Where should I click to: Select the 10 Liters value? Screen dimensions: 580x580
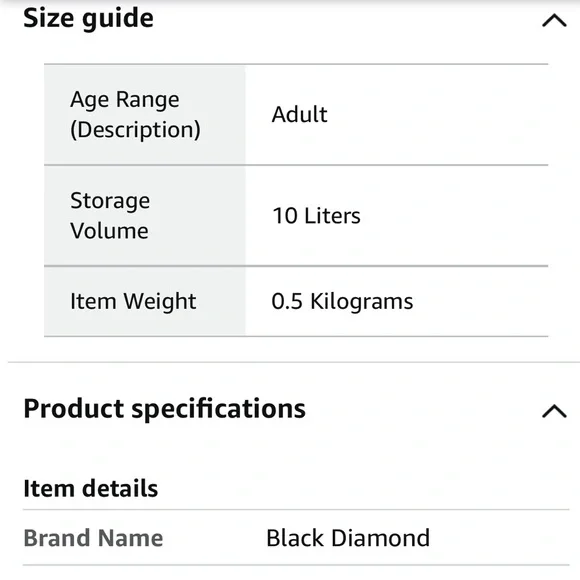click(x=317, y=216)
